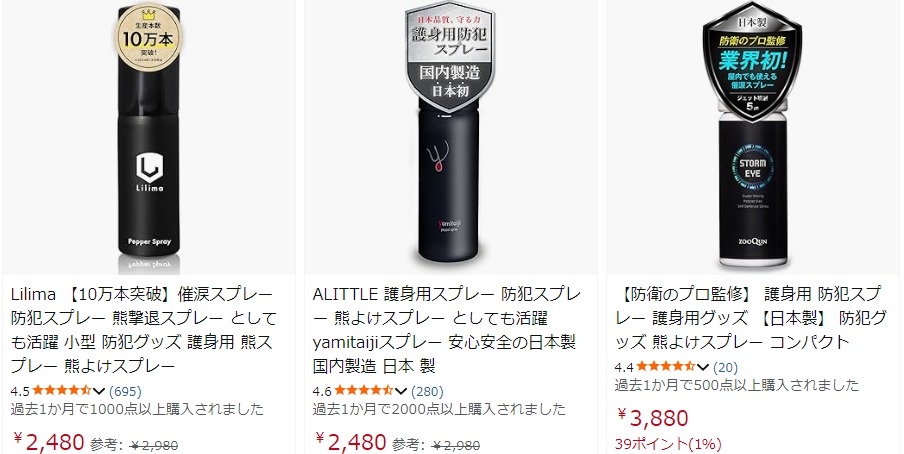904x454 pixels.
Task: Open the 280 reviews link
Action: click(427, 391)
